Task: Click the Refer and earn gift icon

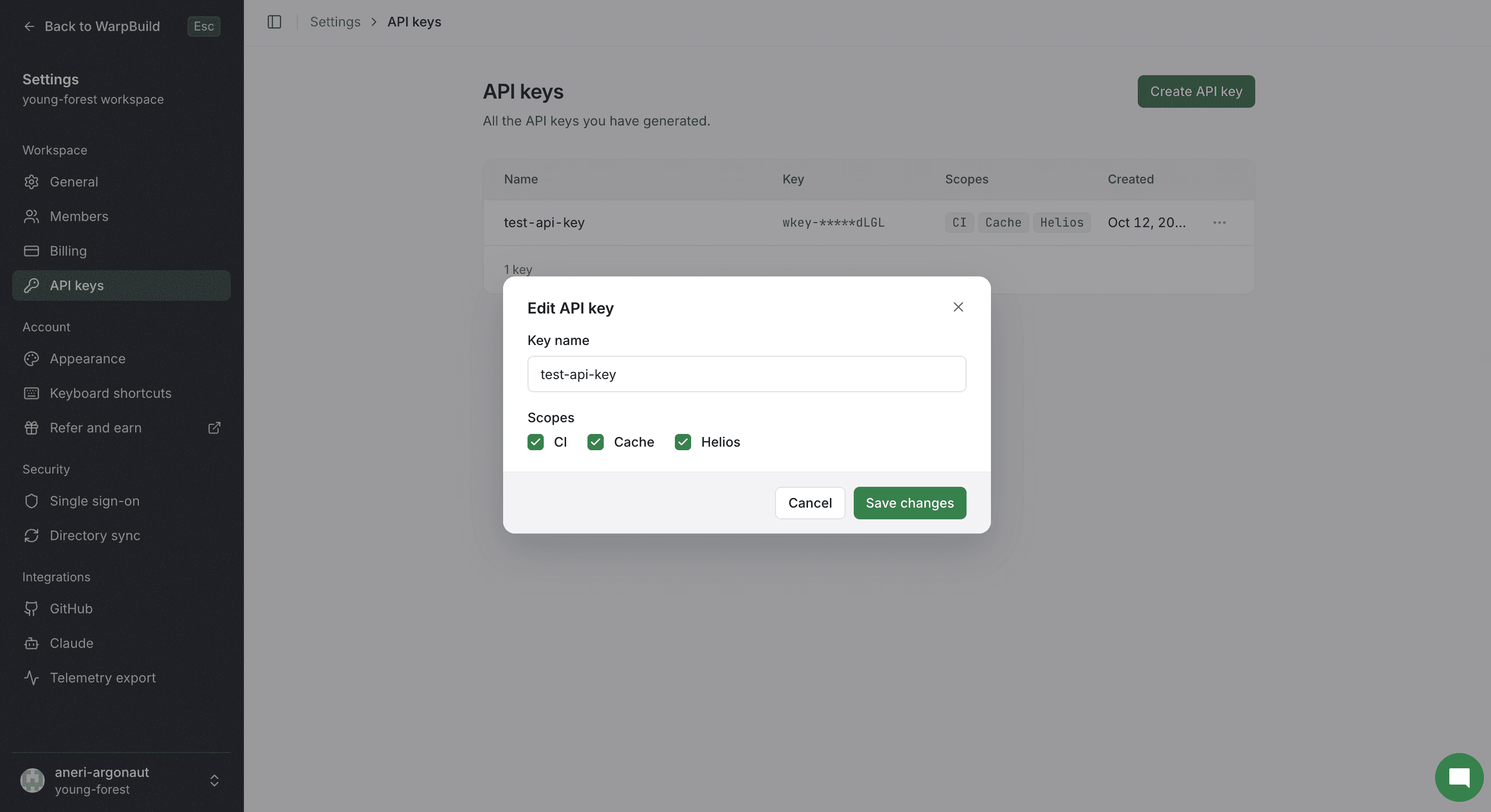Action: (x=32, y=428)
